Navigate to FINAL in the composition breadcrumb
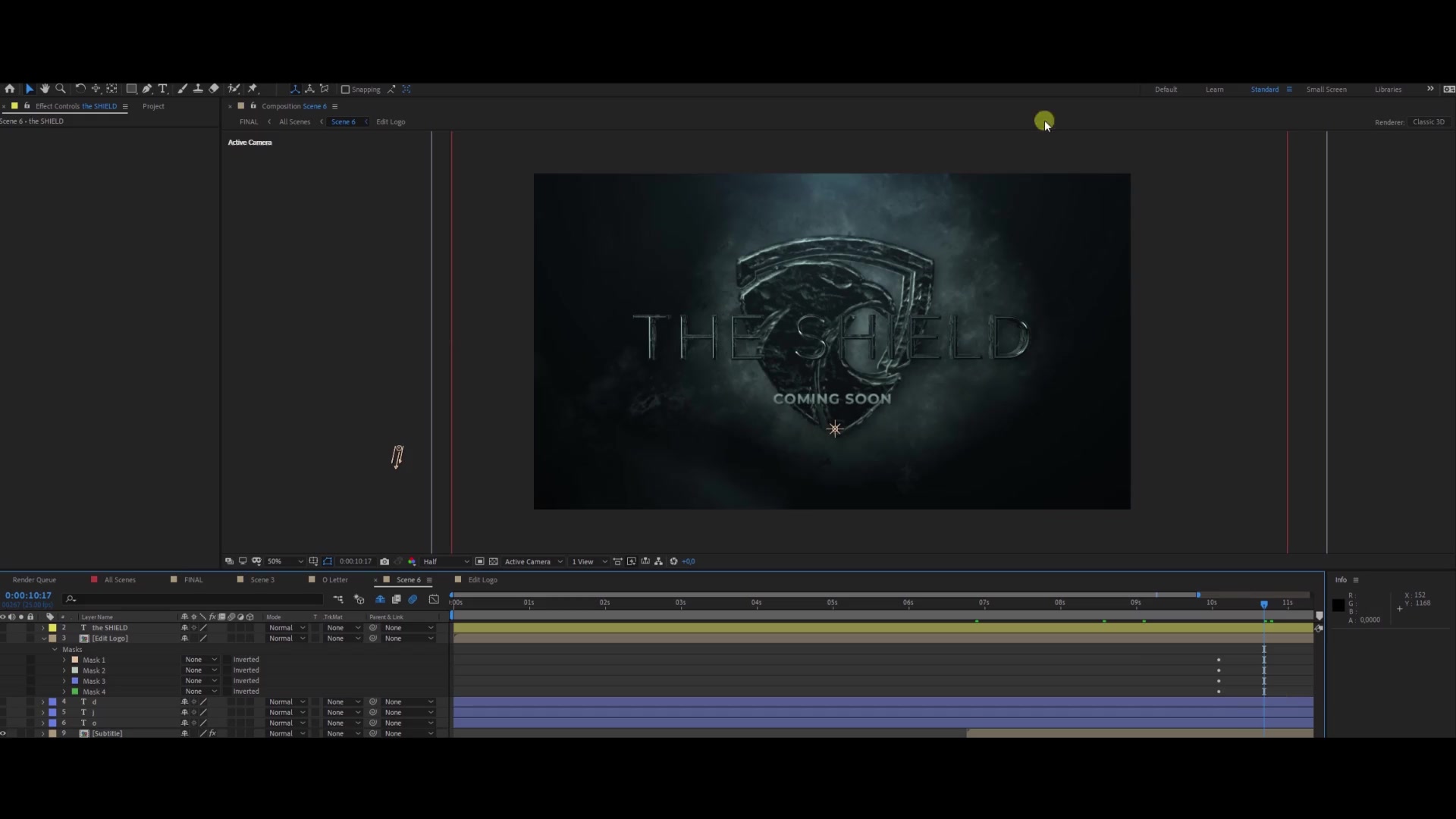Viewport: 1456px width, 819px height. [x=249, y=122]
